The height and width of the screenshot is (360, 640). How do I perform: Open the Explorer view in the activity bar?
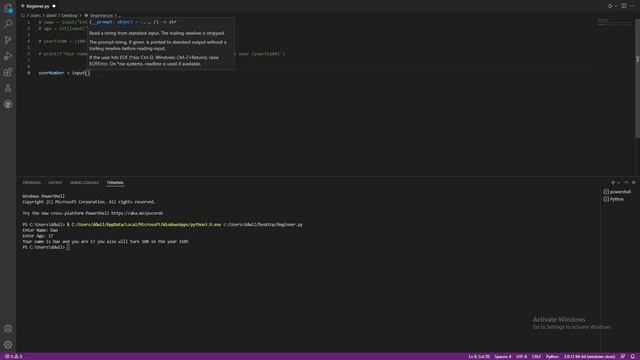coord(8,8)
